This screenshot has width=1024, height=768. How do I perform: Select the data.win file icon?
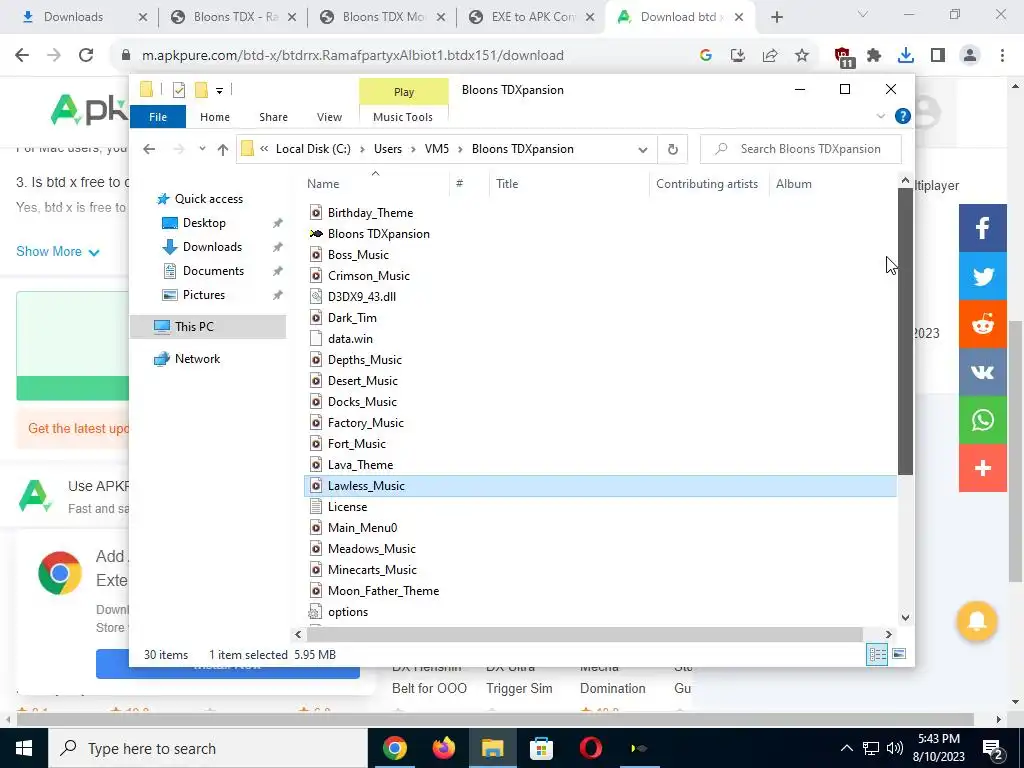point(316,339)
